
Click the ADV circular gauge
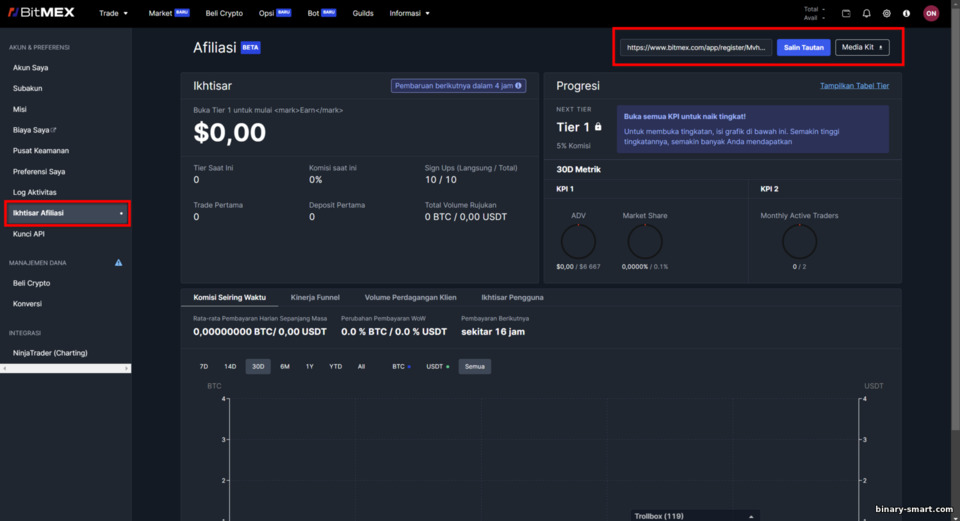pos(578,241)
